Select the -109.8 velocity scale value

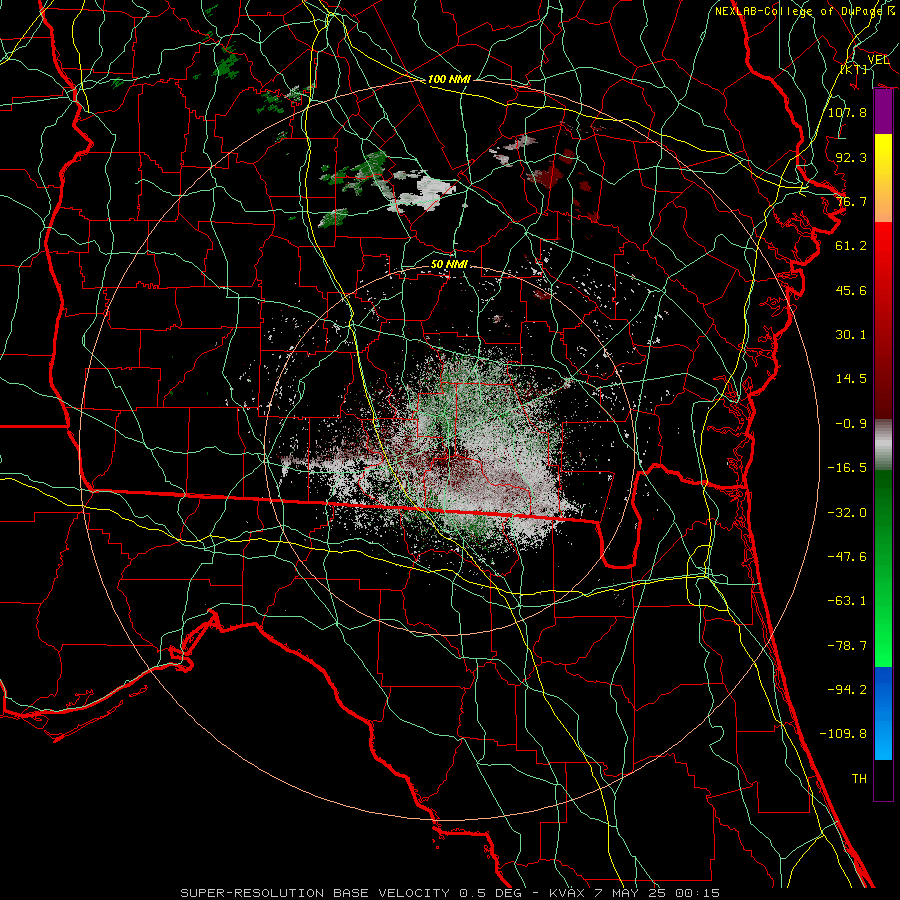click(x=843, y=734)
